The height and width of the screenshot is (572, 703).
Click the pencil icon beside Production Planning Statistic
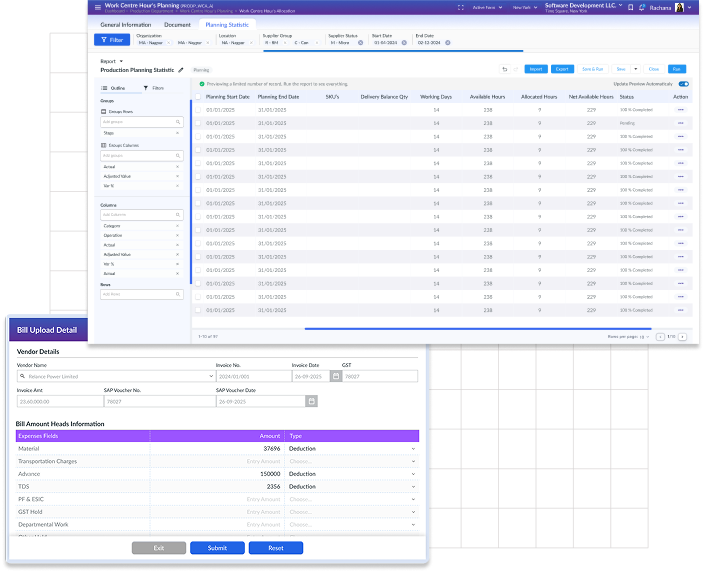click(181, 70)
